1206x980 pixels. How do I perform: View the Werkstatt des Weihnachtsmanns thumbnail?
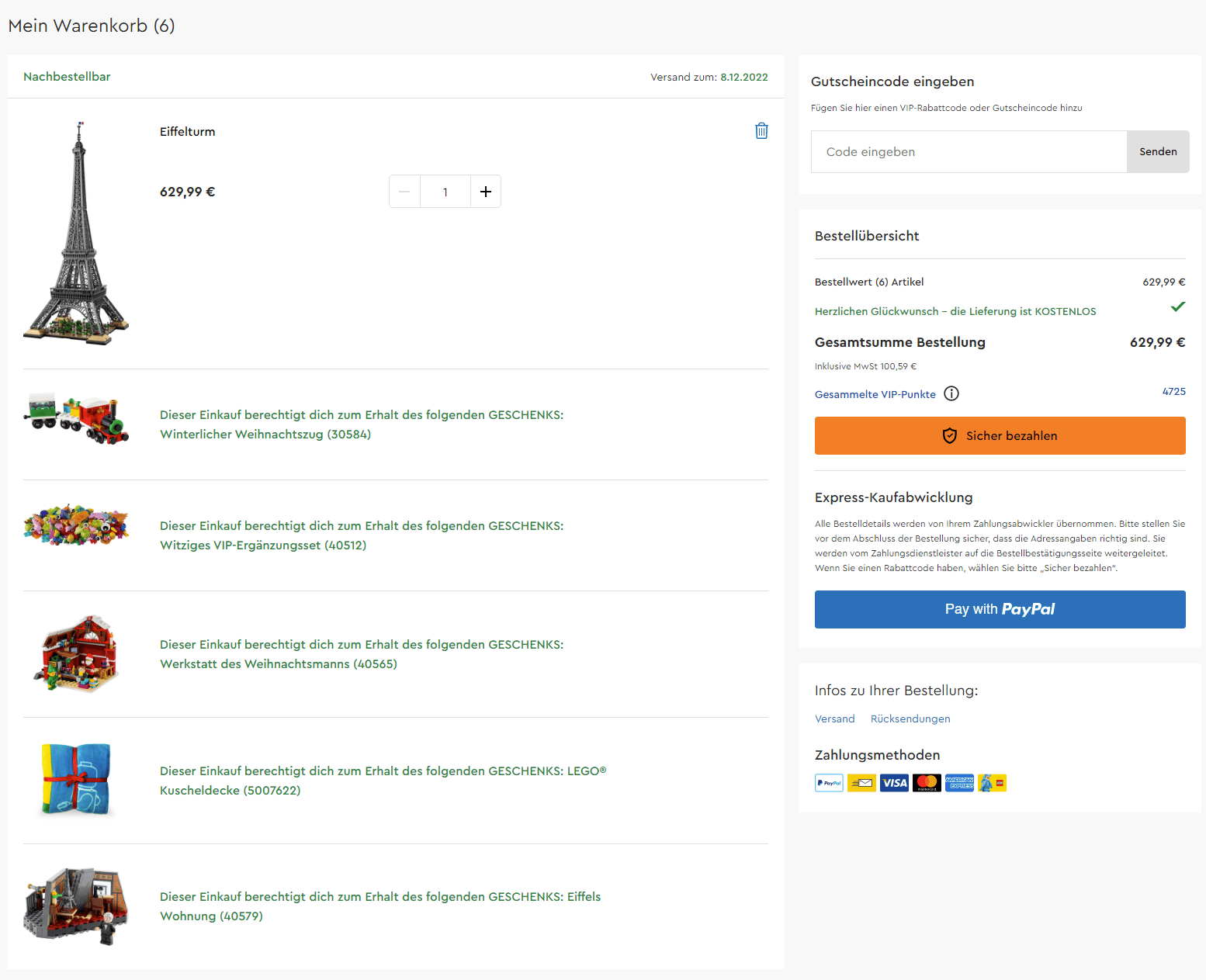[x=76, y=653]
